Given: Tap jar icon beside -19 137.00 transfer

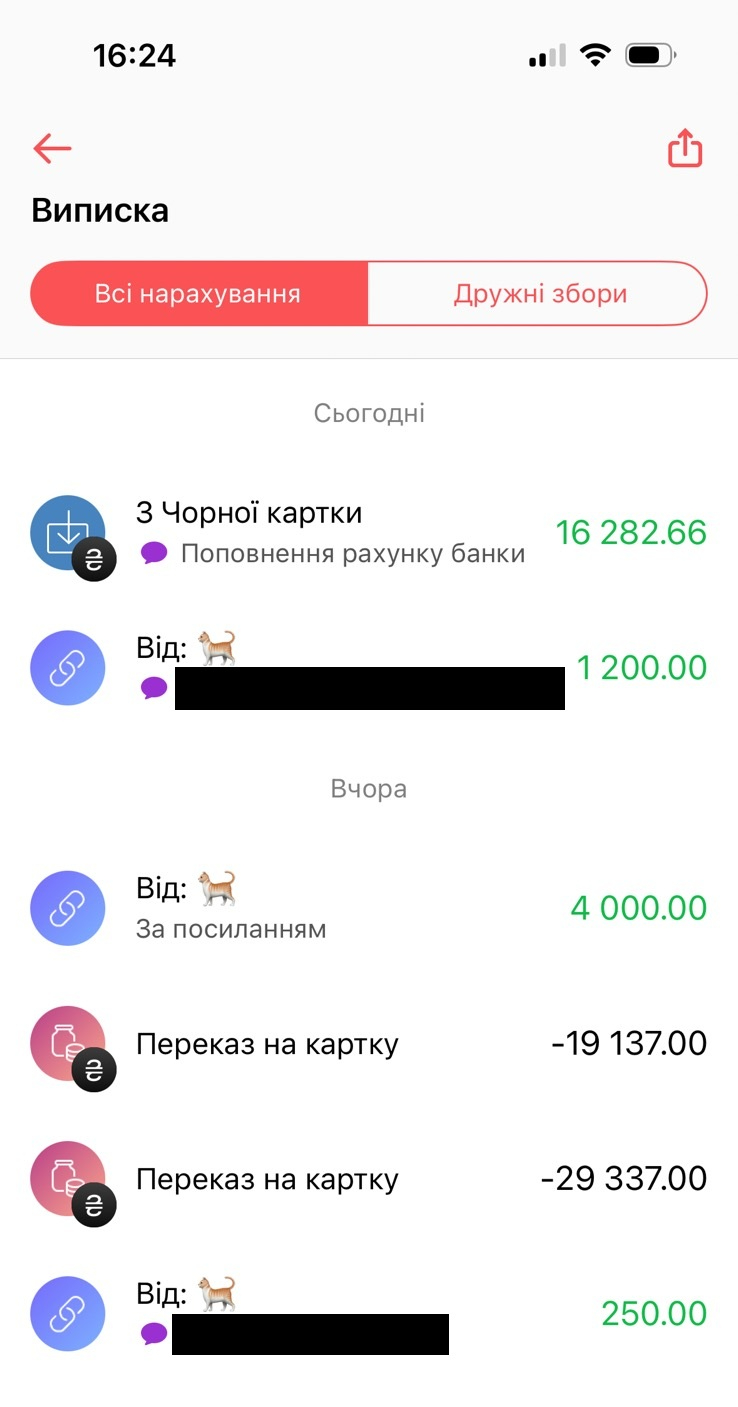Looking at the screenshot, I should 68,1044.
